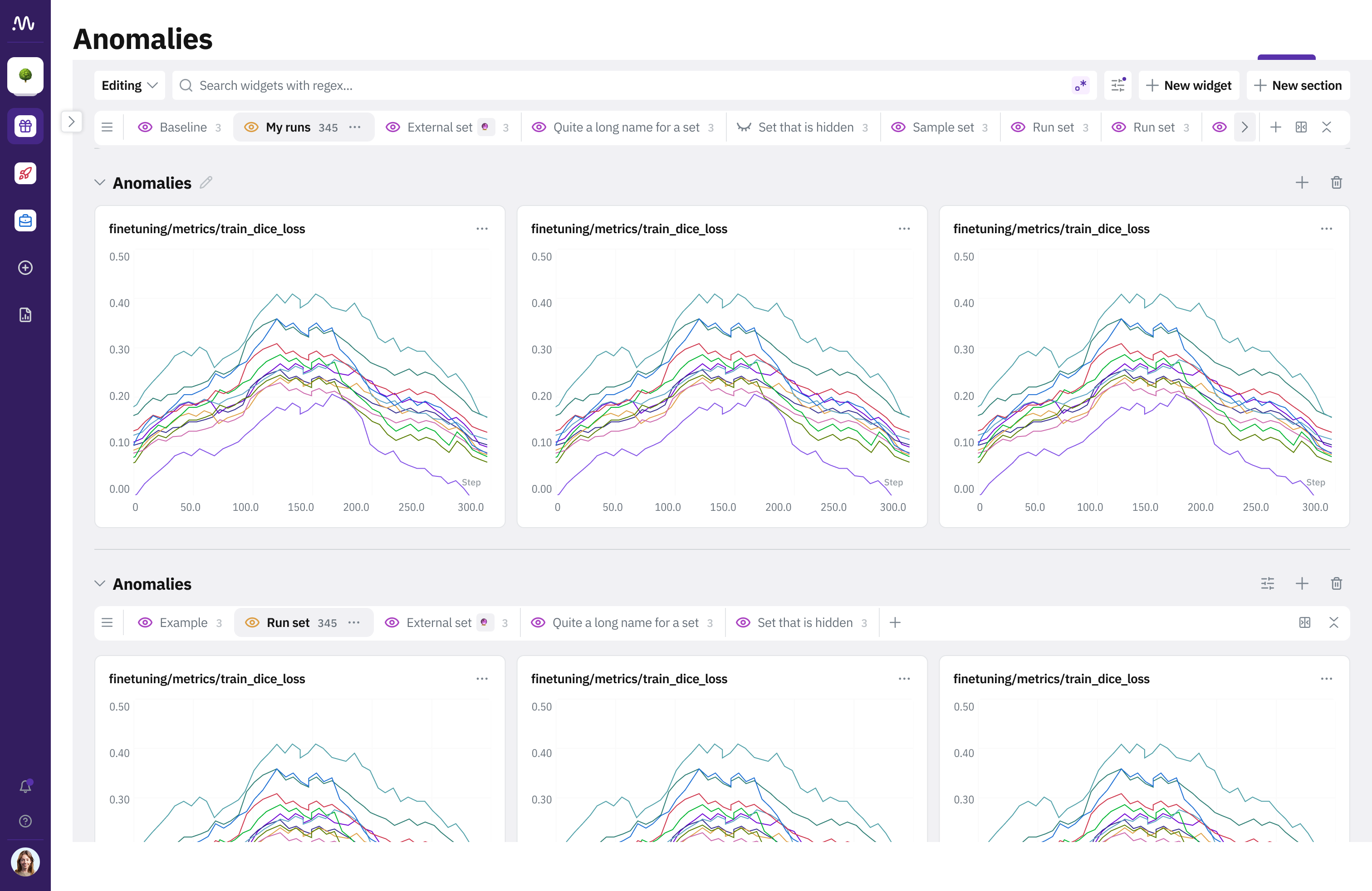Viewport: 1372px width, 891px height.
Task: Show the Set that is hidden in top bar
Action: click(x=744, y=127)
